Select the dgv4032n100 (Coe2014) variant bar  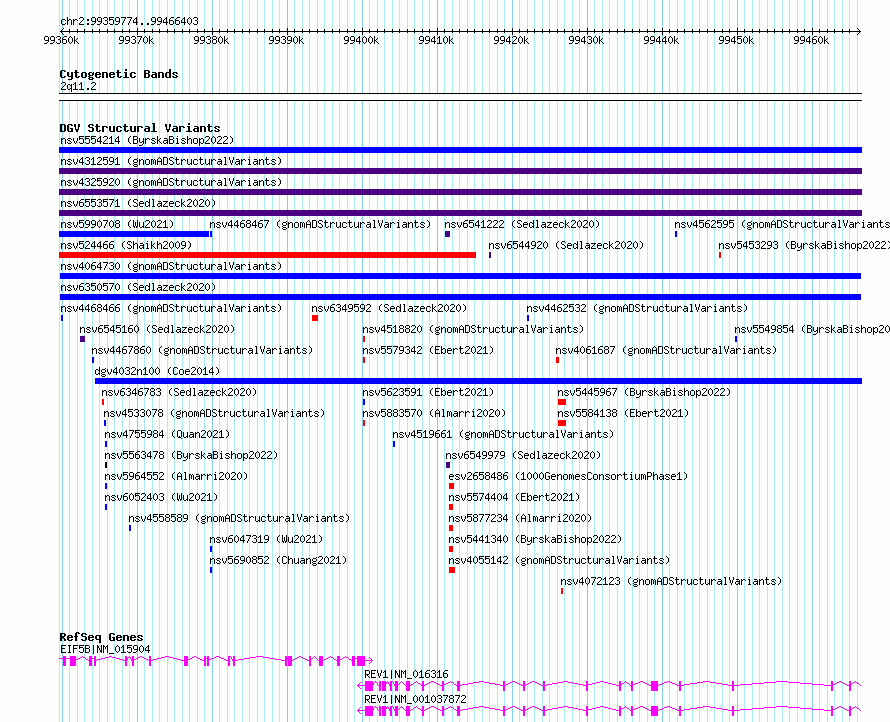(478, 381)
